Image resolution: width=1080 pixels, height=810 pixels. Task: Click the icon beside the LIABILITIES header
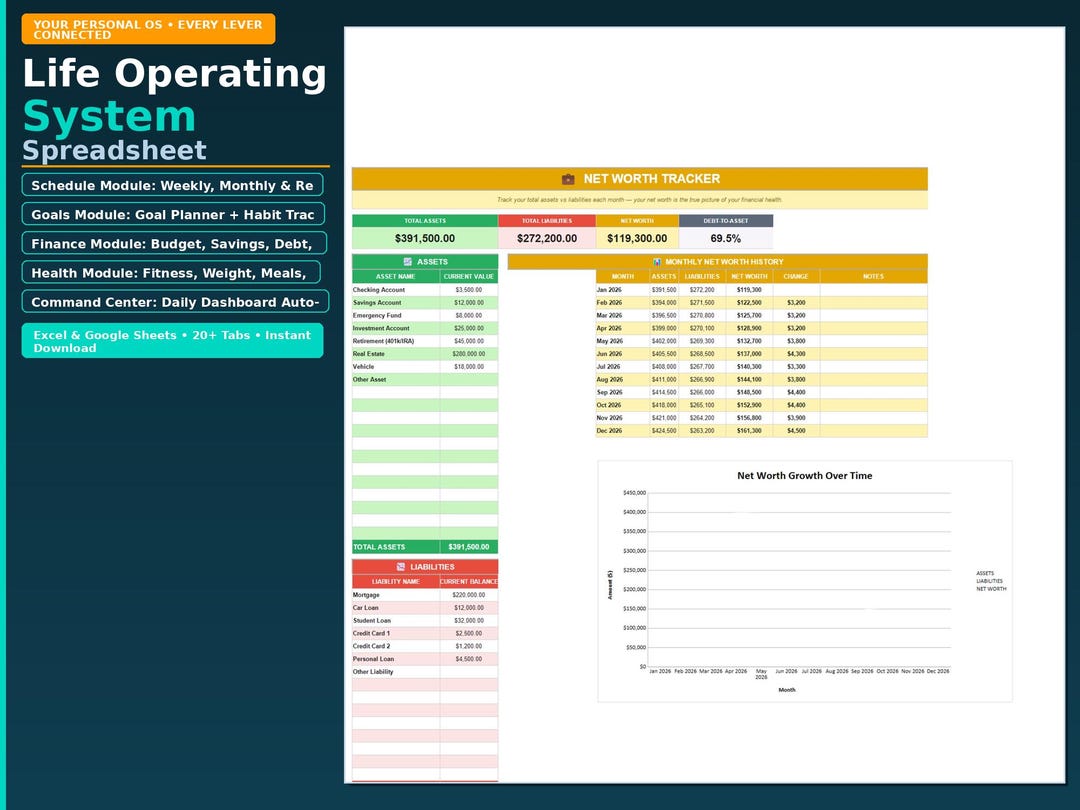(401, 567)
